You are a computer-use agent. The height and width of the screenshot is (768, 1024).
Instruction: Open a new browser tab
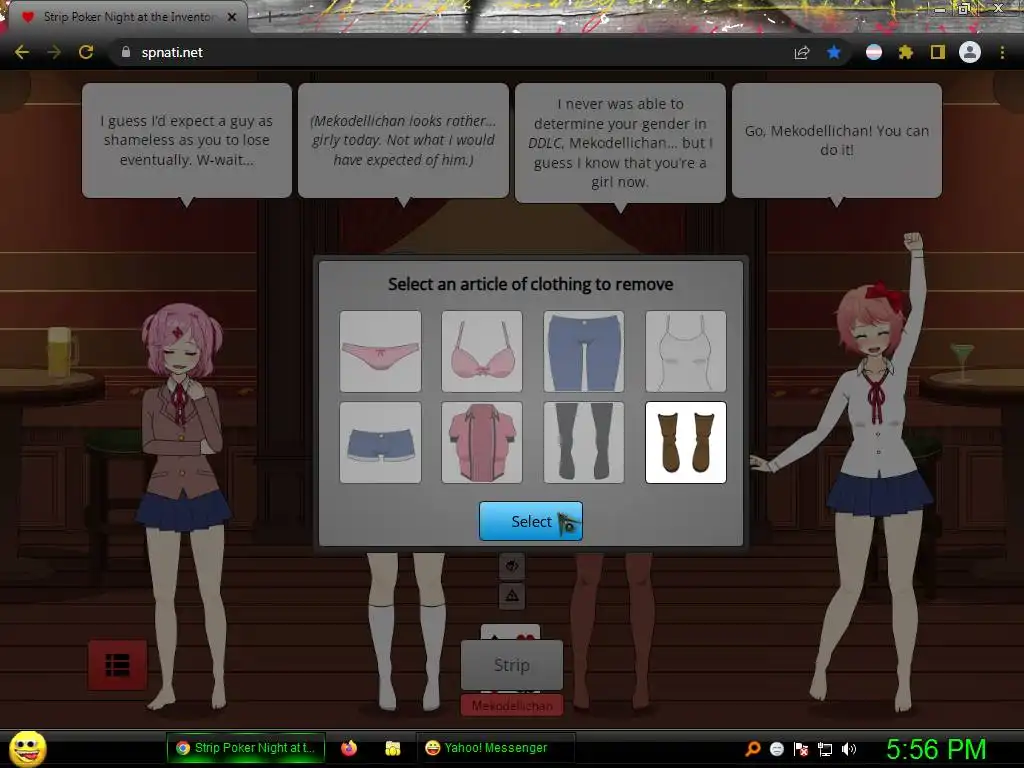[x=269, y=18]
